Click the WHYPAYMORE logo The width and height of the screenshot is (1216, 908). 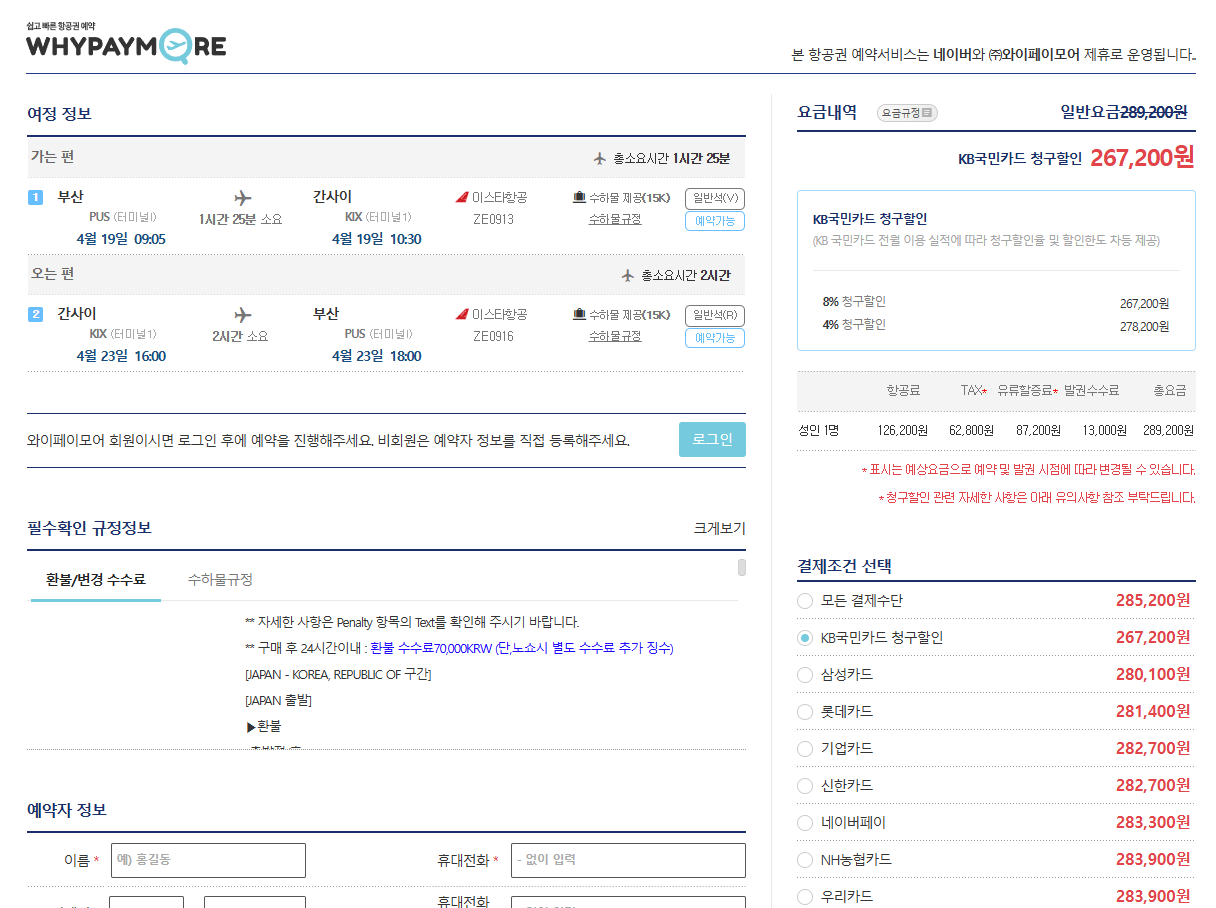(125, 43)
